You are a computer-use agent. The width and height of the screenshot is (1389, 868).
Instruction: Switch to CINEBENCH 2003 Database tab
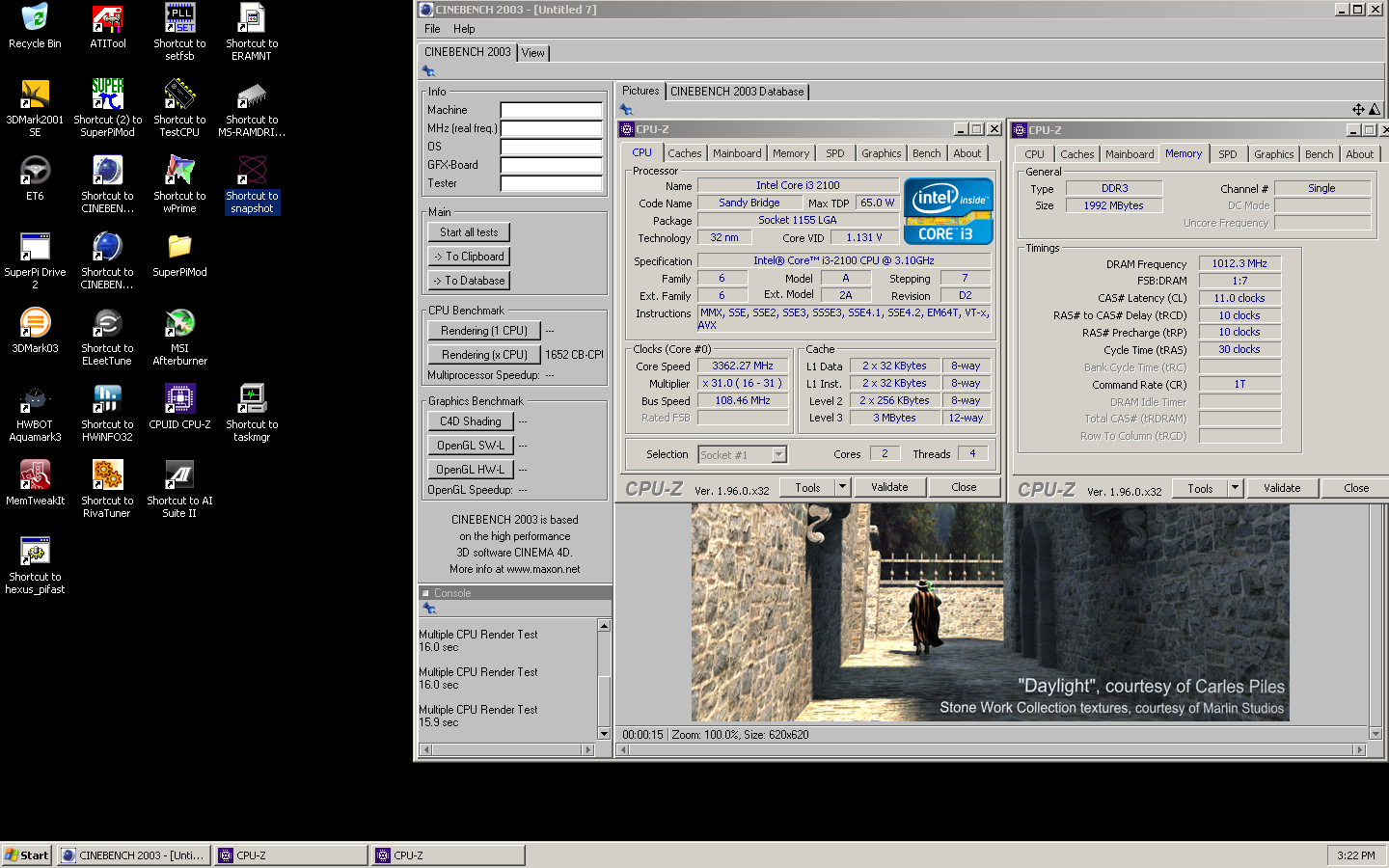point(737,92)
